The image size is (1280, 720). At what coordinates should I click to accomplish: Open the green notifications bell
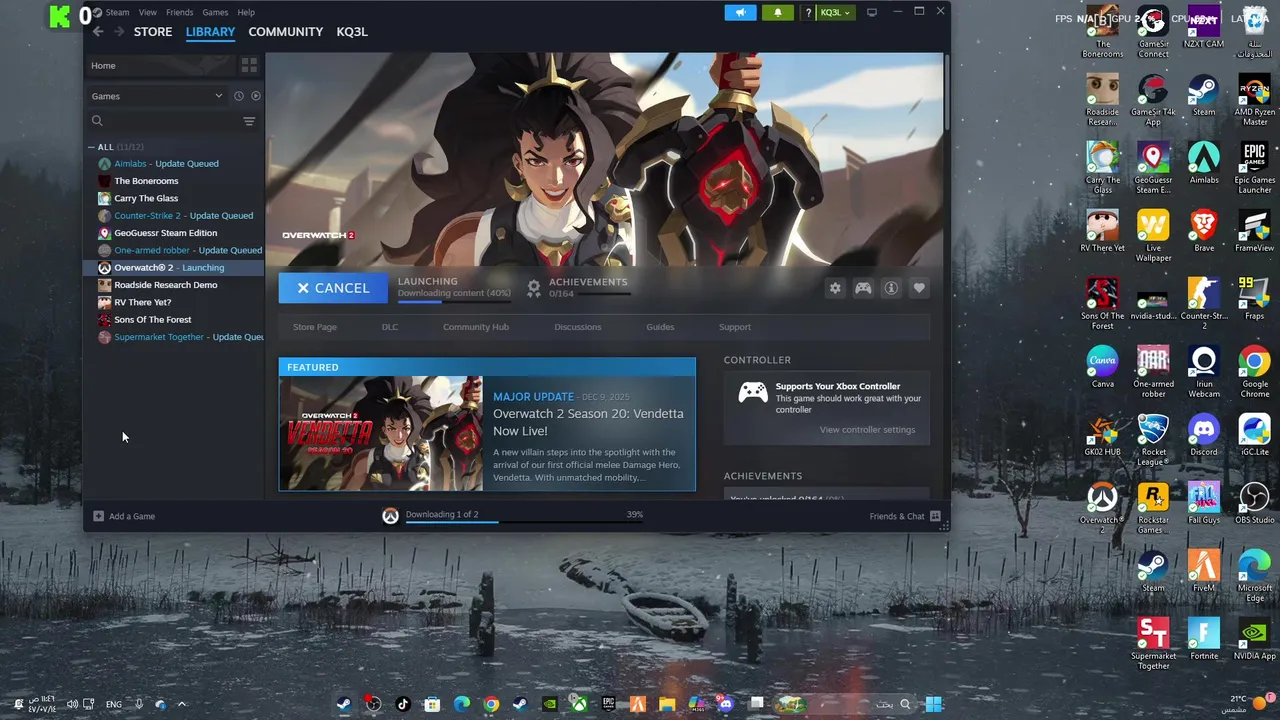click(x=778, y=12)
